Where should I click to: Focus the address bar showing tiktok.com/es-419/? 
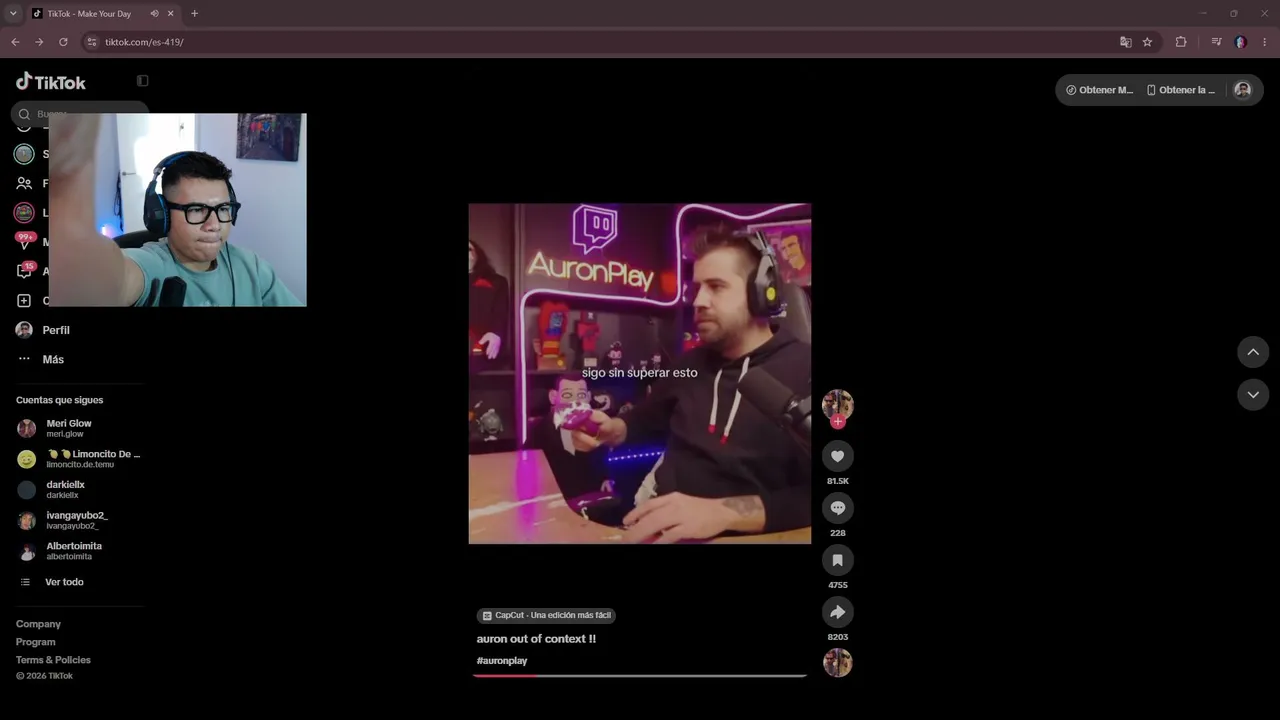600,42
